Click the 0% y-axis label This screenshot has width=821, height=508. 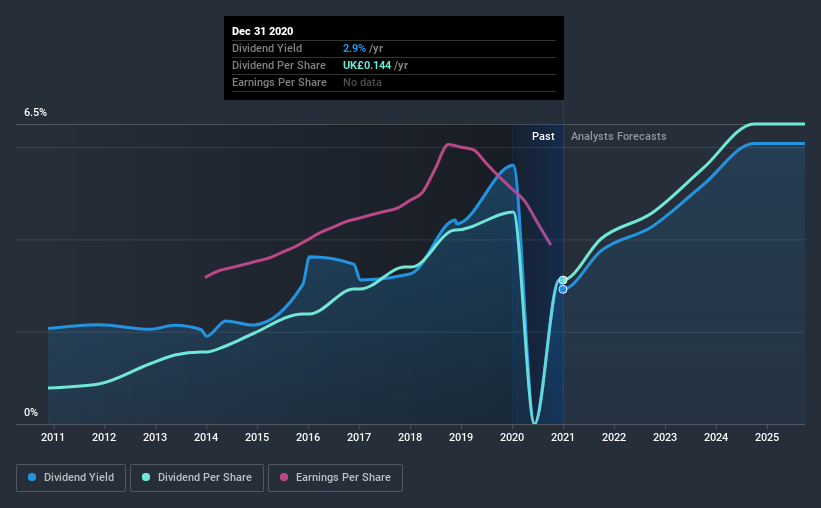tap(31, 413)
